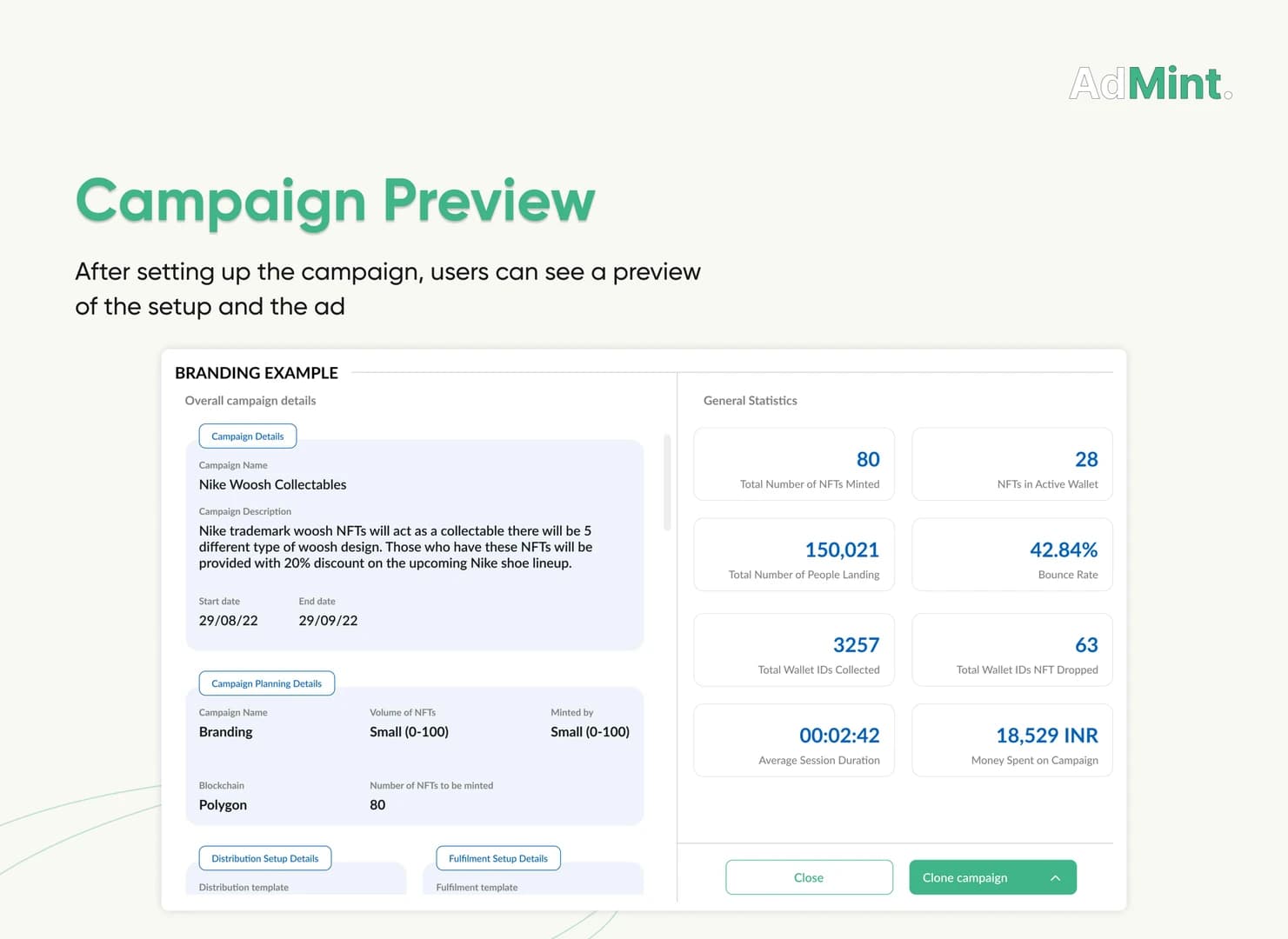Expand the Clone campaign chevron arrow

1055,878
